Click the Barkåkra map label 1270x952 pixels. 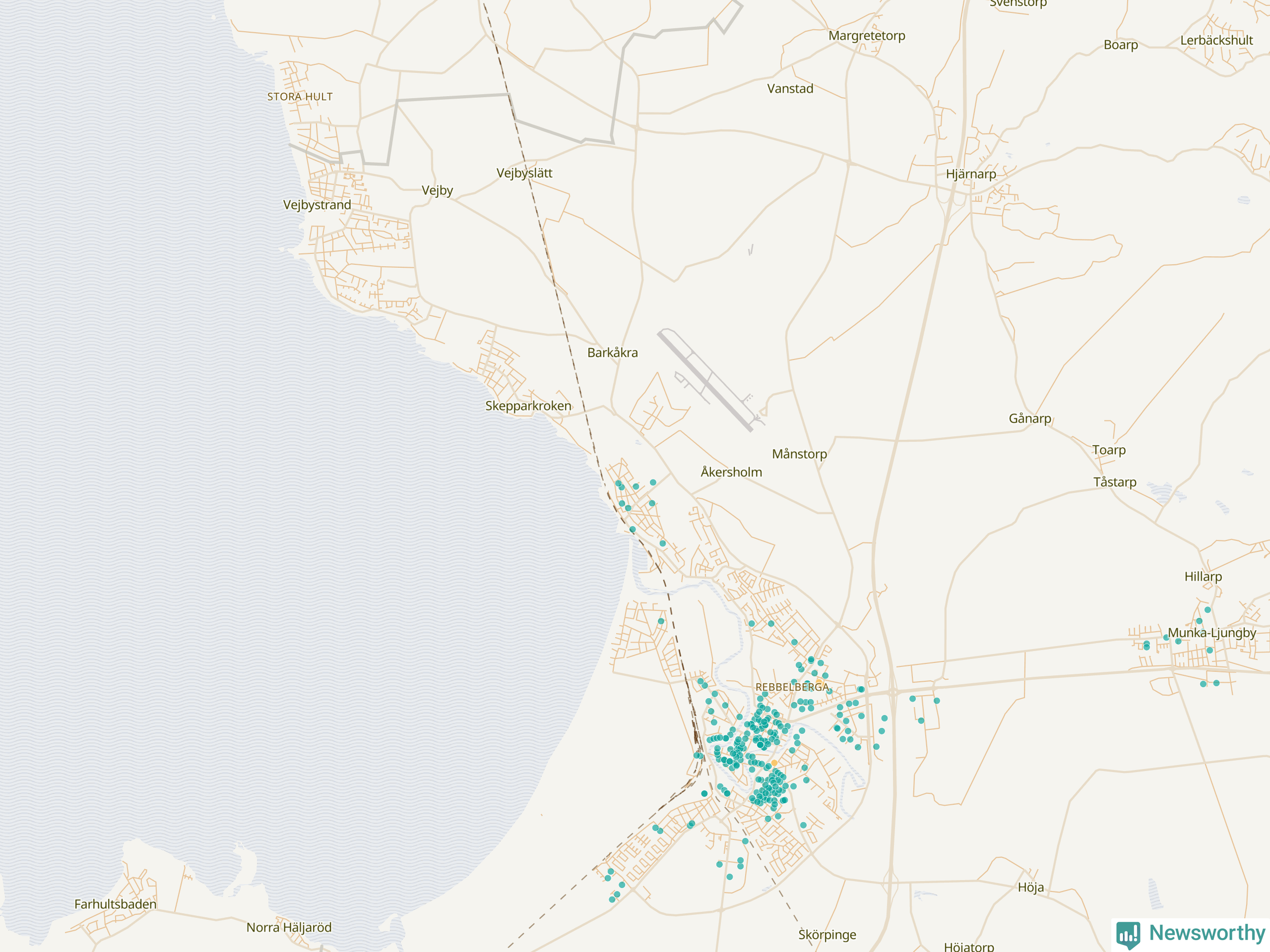(612, 353)
